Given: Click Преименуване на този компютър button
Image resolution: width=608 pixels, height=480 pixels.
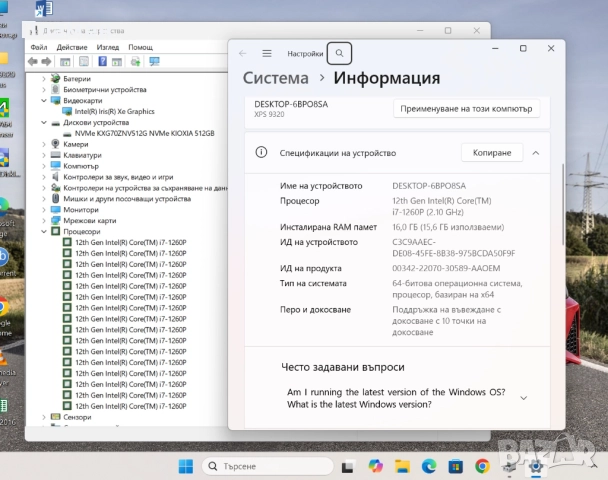Looking at the screenshot, I should 467,108.
